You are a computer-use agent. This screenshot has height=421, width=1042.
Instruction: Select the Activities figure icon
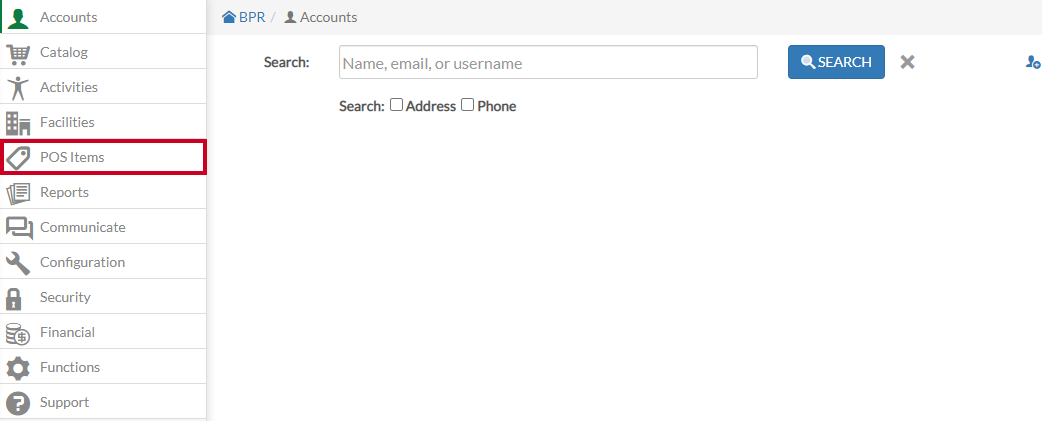[18, 88]
